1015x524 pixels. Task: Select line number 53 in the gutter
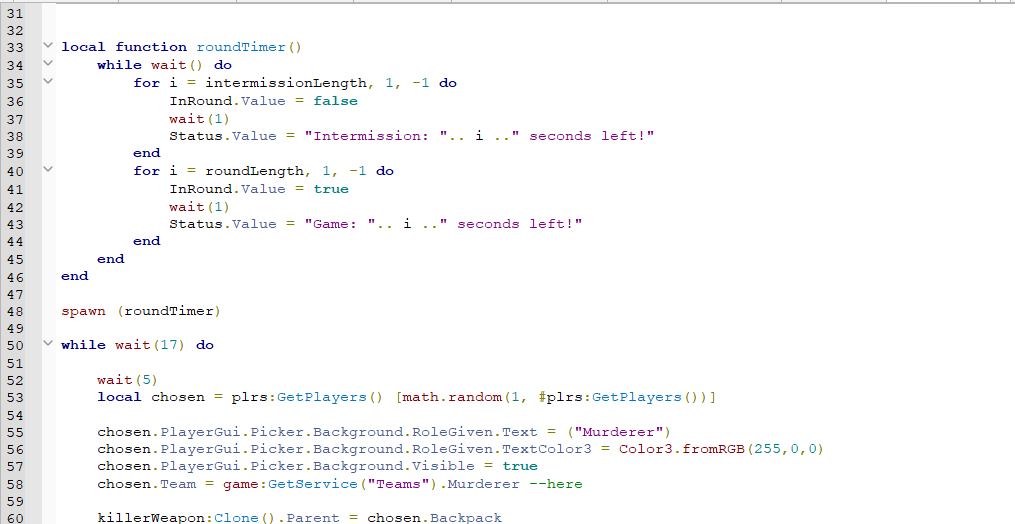click(x=15, y=398)
